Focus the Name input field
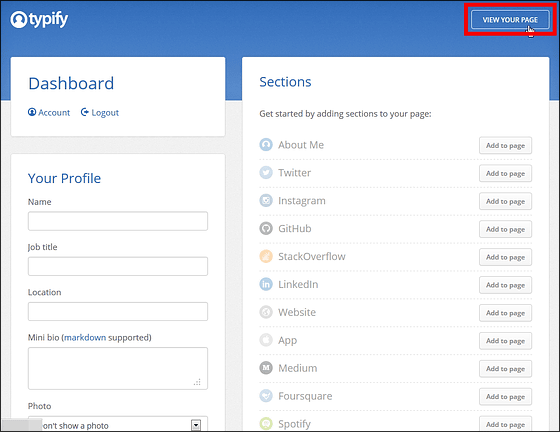The height and width of the screenshot is (432, 560). (118, 221)
